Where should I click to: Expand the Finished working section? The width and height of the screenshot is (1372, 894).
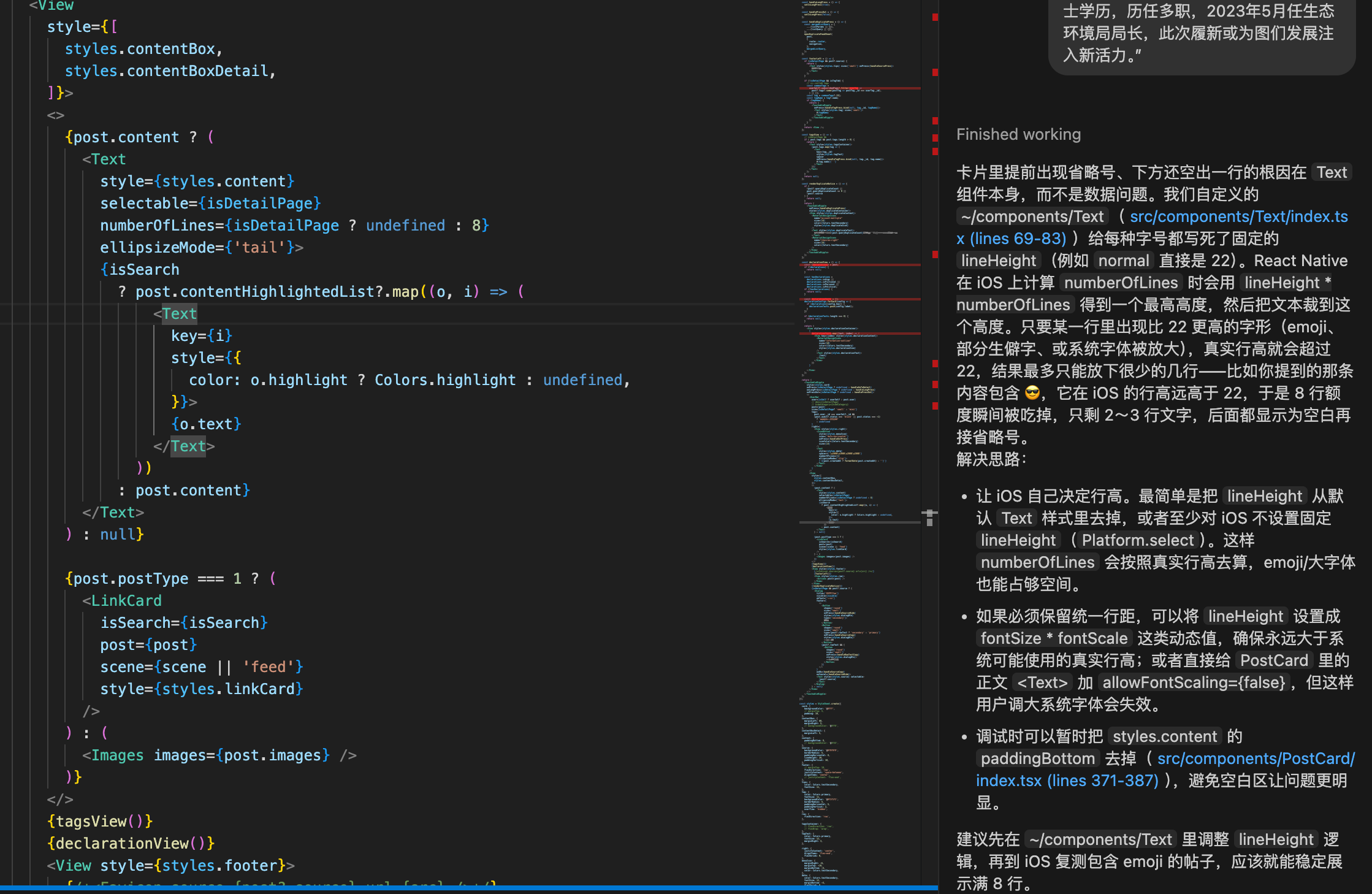click(1018, 134)
